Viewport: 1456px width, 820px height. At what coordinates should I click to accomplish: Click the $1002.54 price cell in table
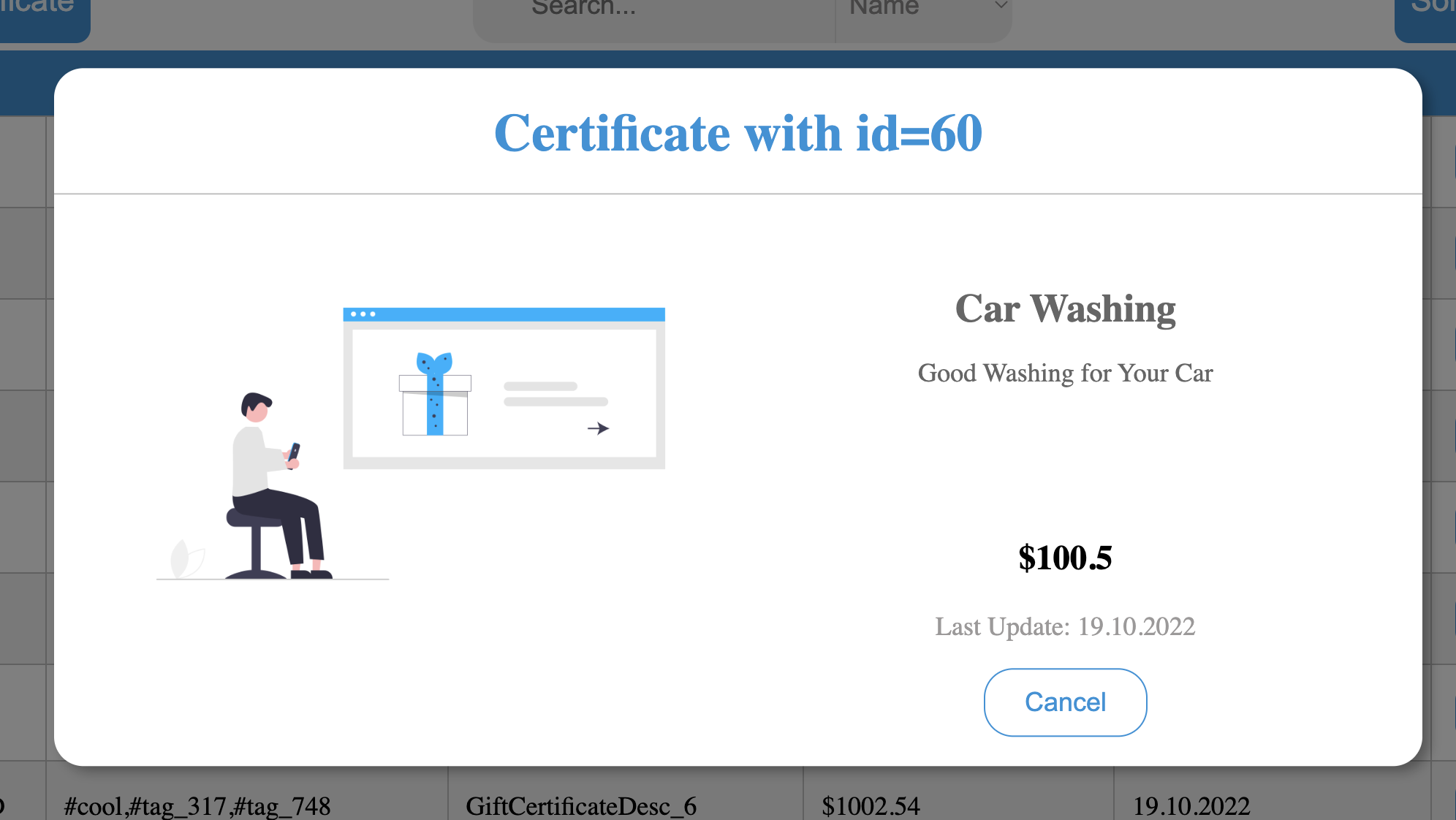point(871,806)
